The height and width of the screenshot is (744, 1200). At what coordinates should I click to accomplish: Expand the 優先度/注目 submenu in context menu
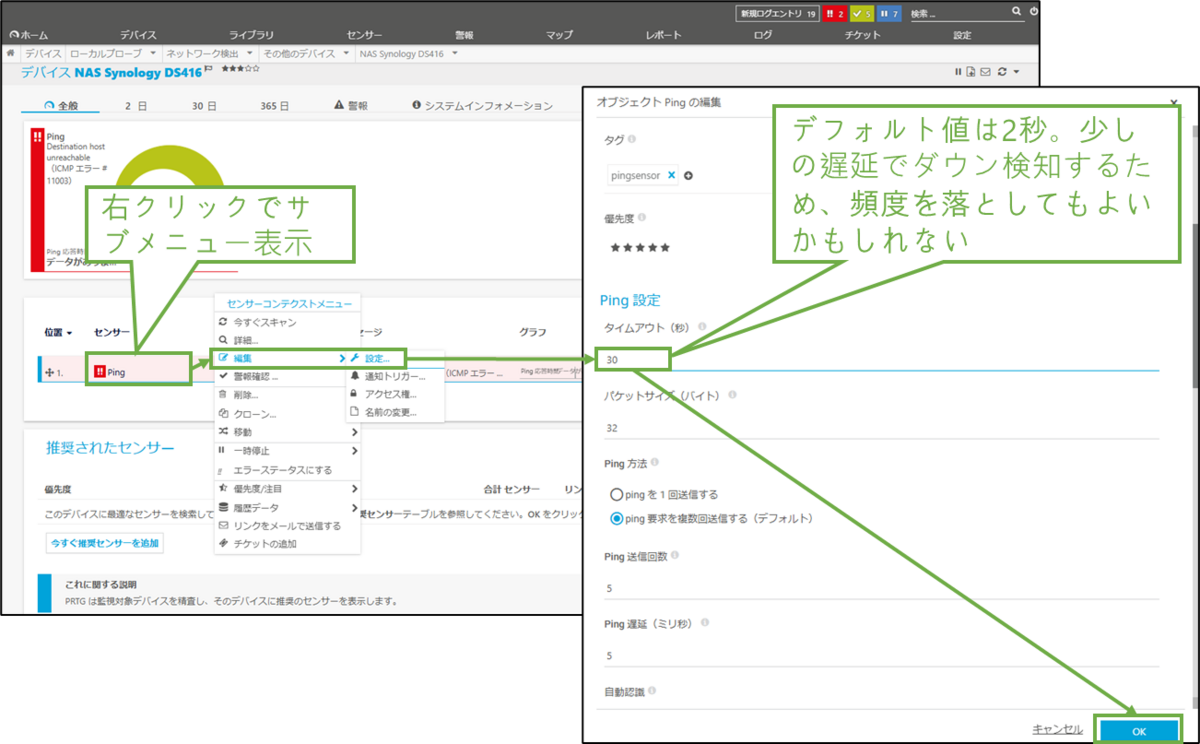click(354, 488)
